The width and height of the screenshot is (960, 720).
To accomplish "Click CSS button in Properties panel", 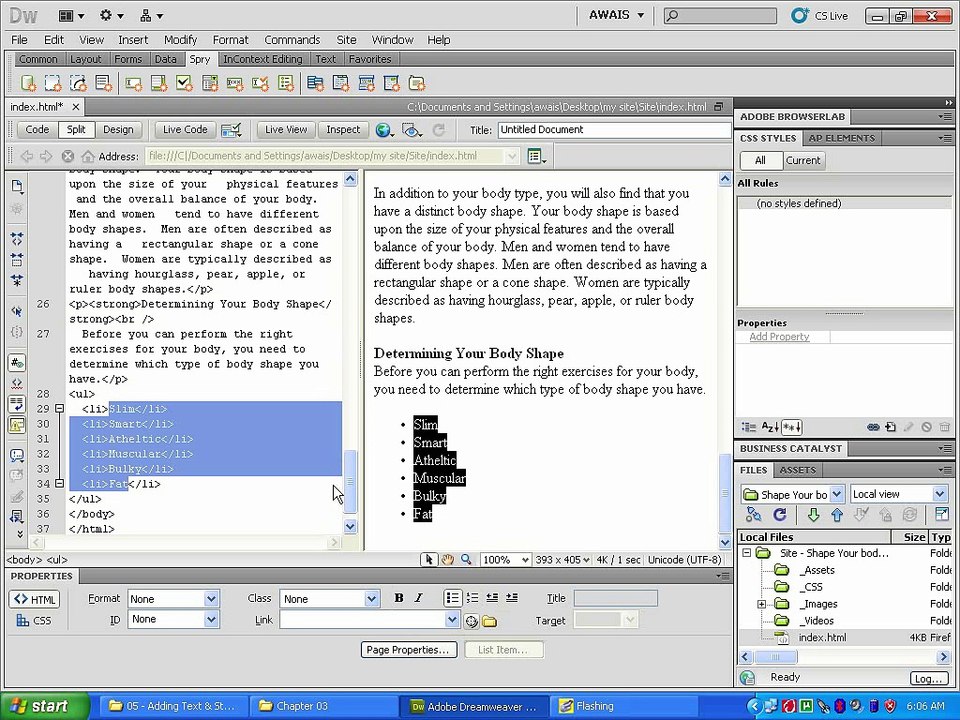I will 34,621.
